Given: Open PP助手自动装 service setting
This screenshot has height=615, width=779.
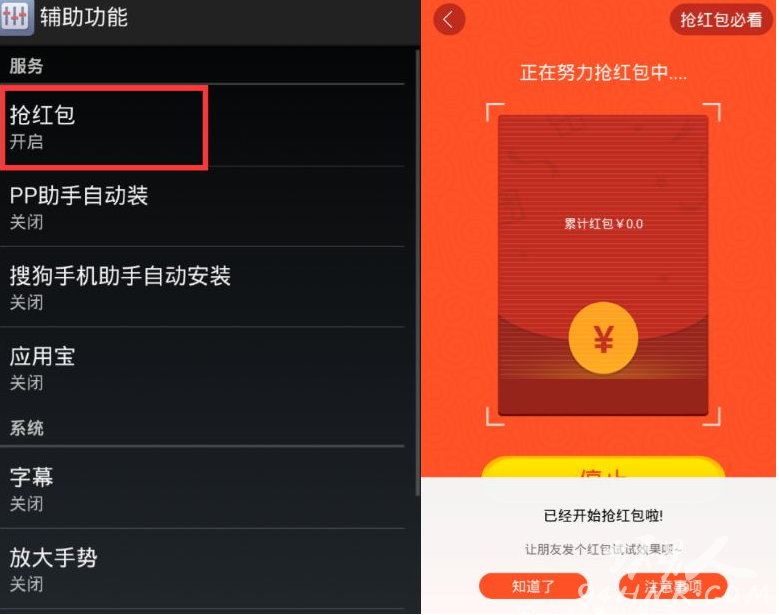Looking at the screenshot, I should point(203,207).
